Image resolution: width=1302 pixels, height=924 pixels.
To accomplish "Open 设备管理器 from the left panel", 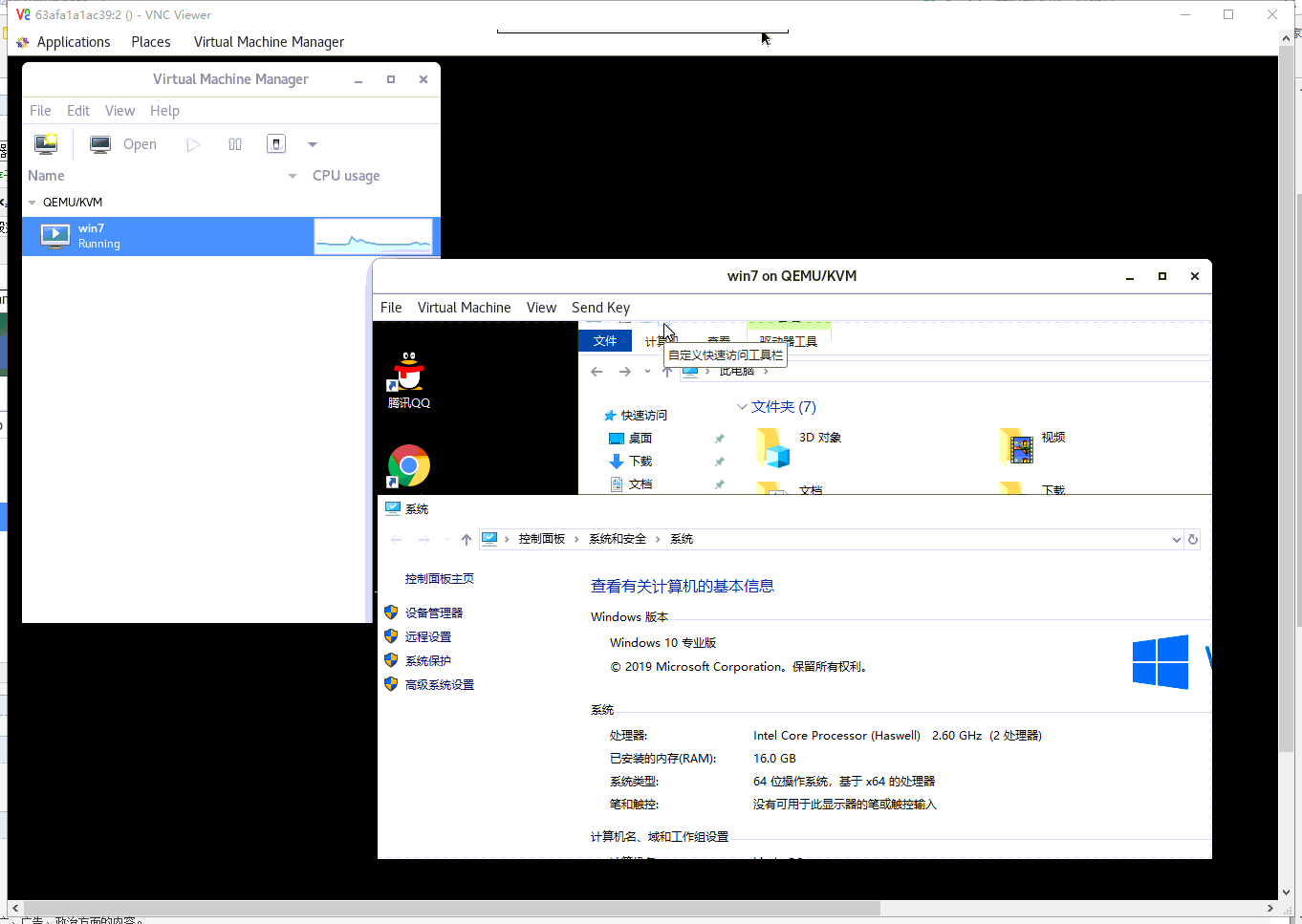I will click(x=434, y=613).
